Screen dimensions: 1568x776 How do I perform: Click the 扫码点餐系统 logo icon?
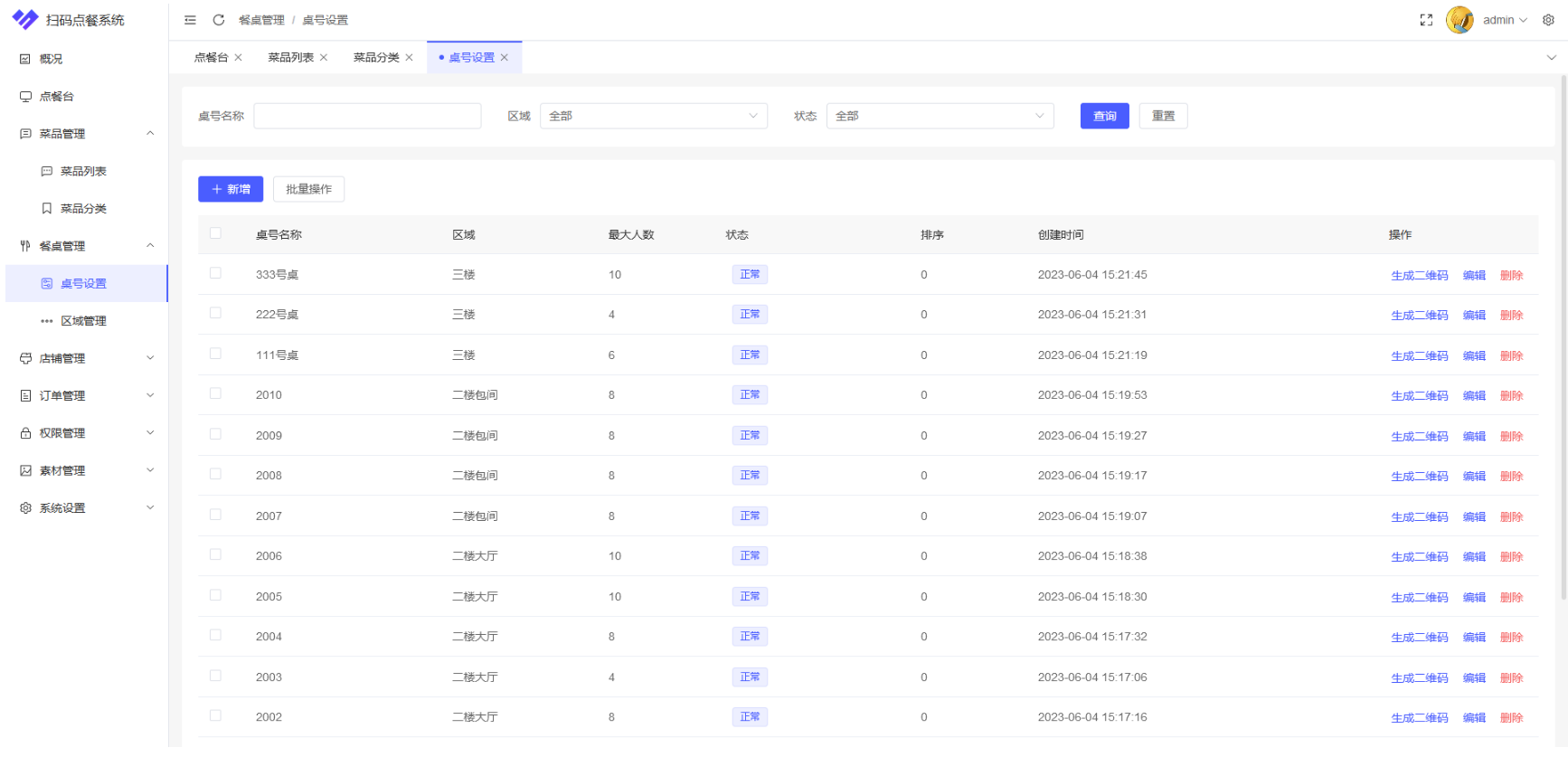[25, 19]
